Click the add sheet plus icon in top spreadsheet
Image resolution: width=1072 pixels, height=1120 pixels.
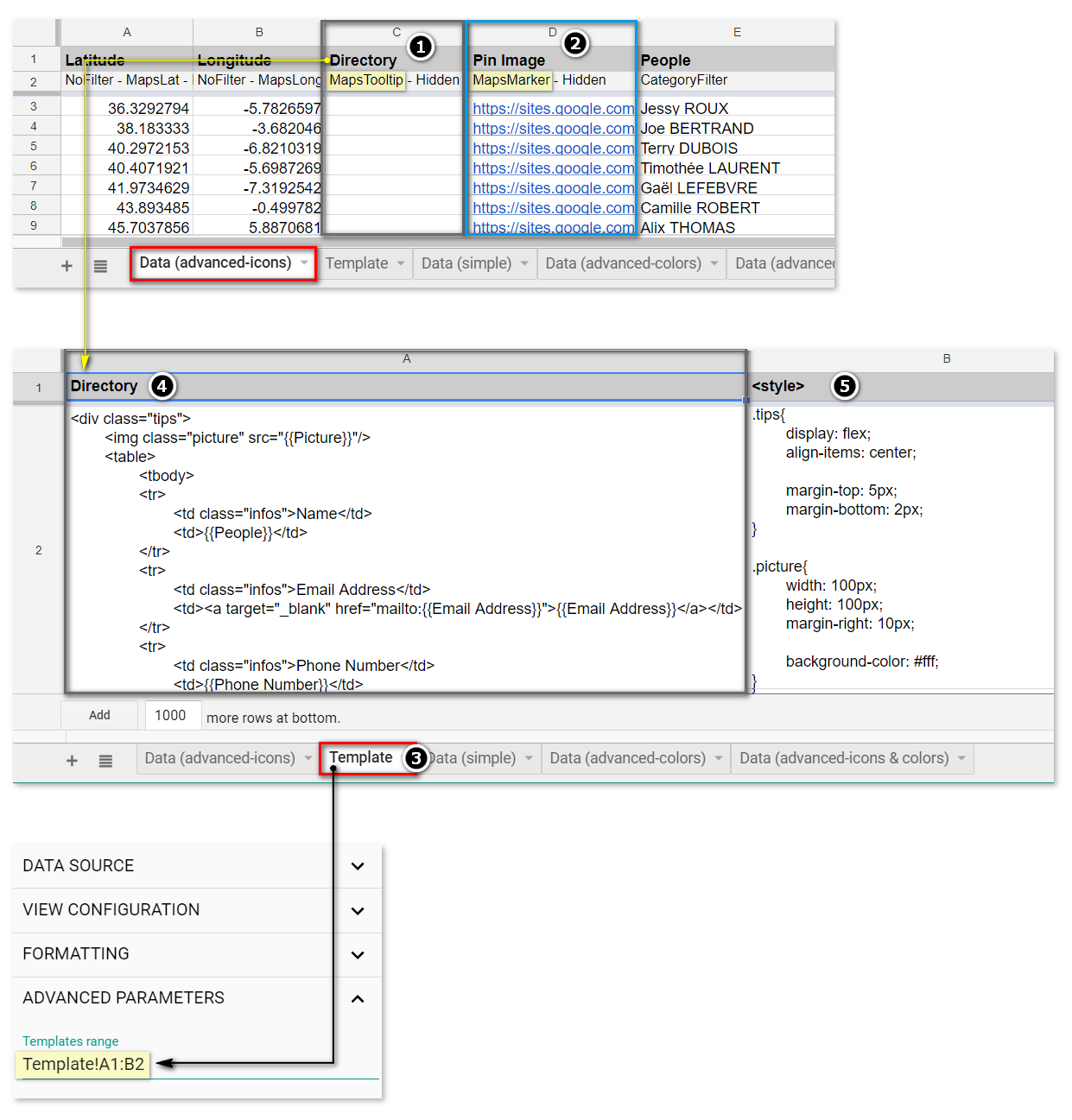click(67, 266)
